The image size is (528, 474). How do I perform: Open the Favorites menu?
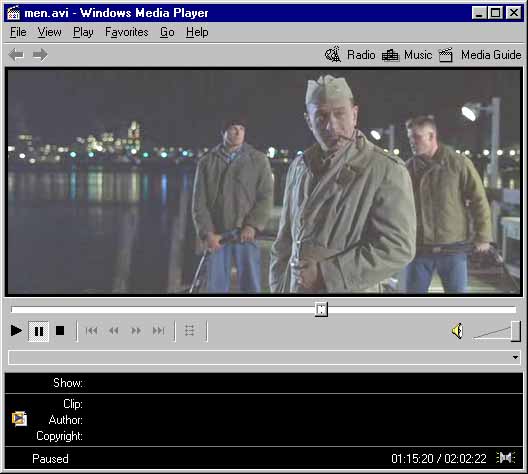coord(127,32)
